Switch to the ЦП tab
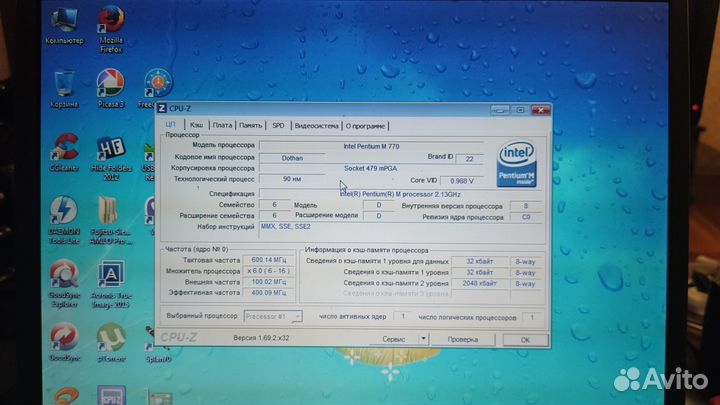 (171, 125)
